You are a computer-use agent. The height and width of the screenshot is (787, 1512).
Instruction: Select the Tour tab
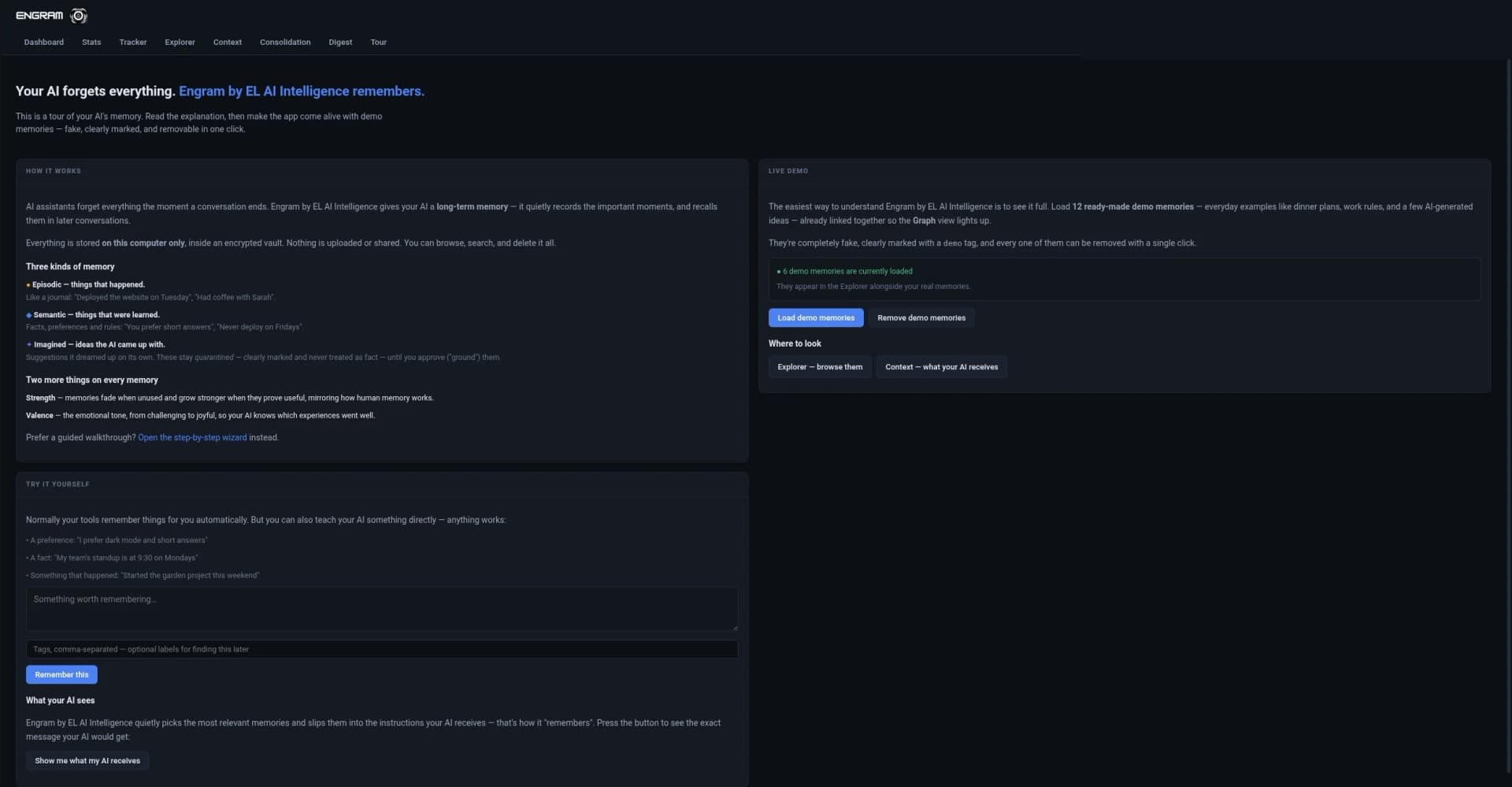(x=379, y=43)
